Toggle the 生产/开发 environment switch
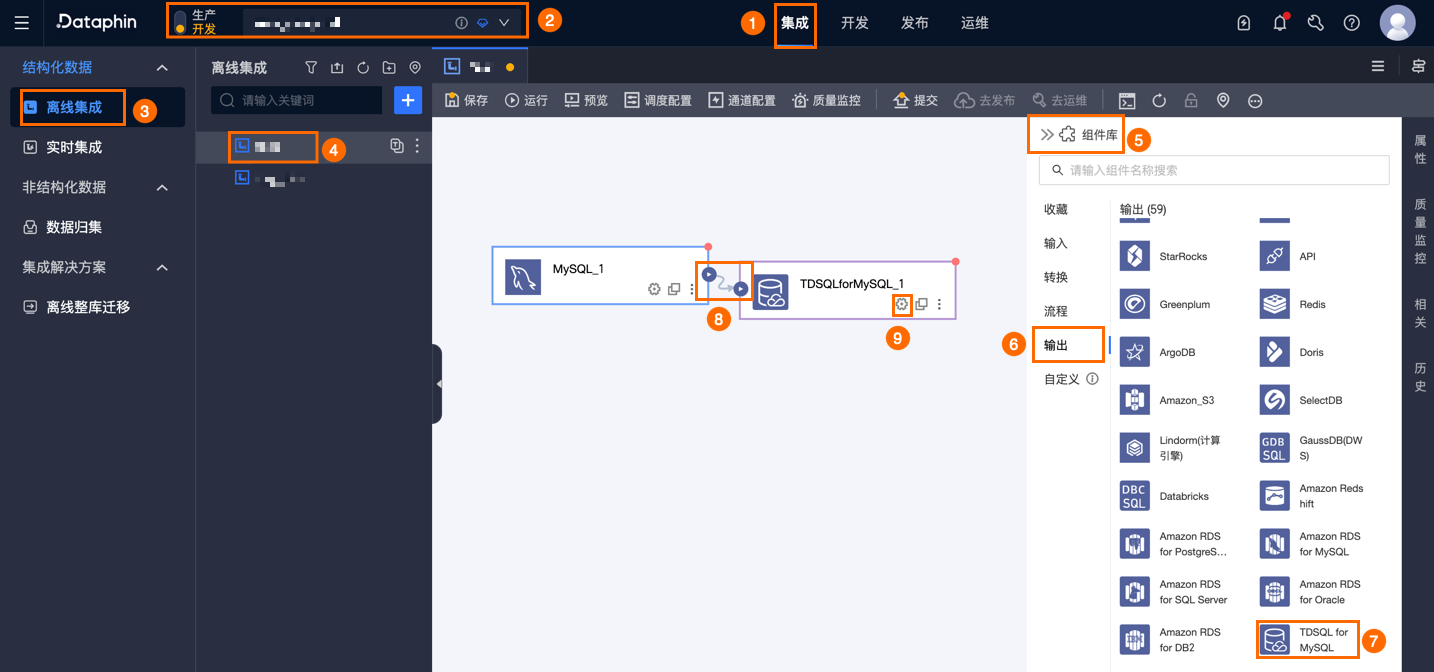Image resolution: width=1434 pixels, height=672 pixels. click(180, 22)
